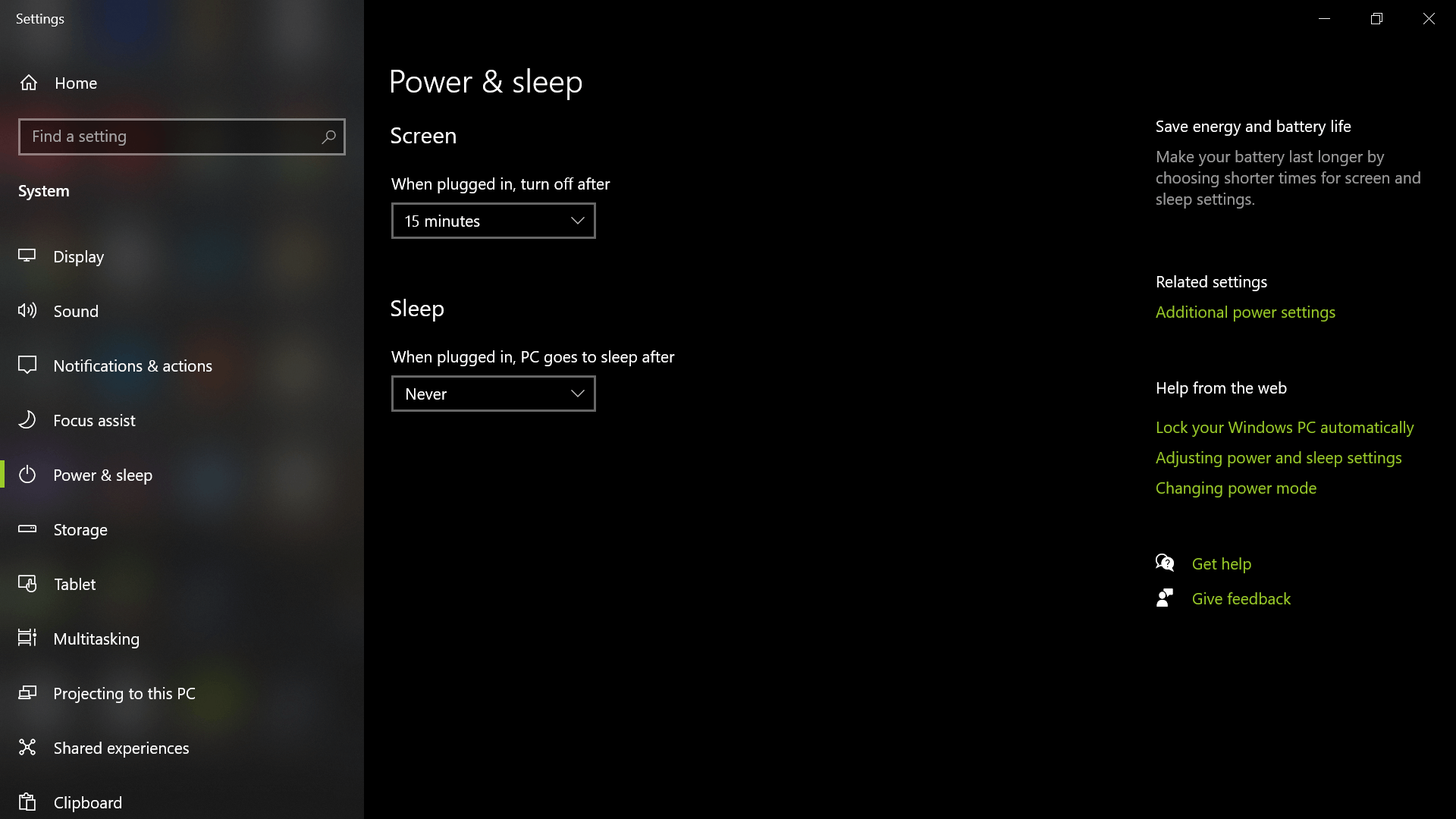The image size is (1456, 819).
Task: Click Give feedback option
Action: click(1241, 598)
